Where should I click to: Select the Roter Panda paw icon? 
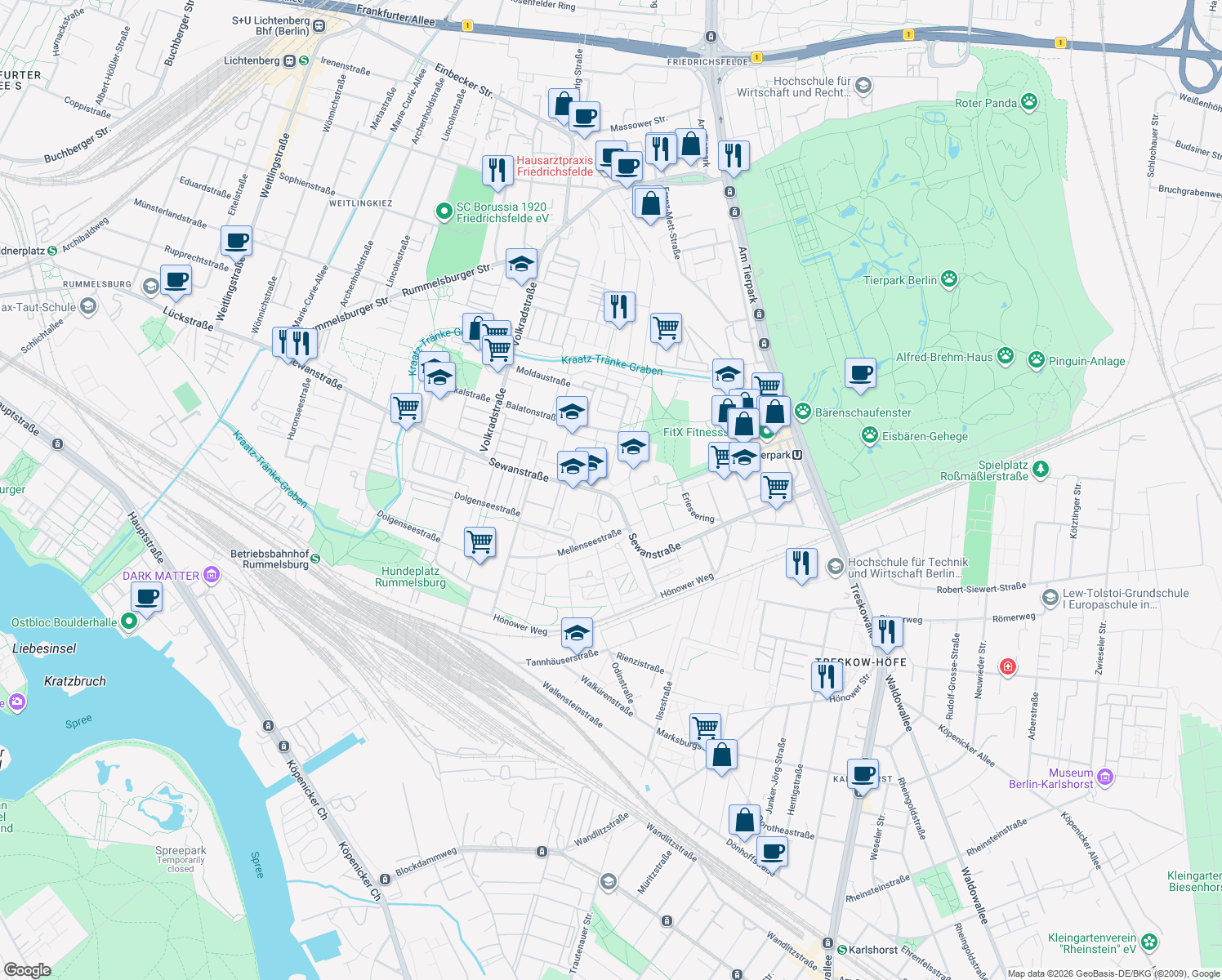click(1029, 103)
